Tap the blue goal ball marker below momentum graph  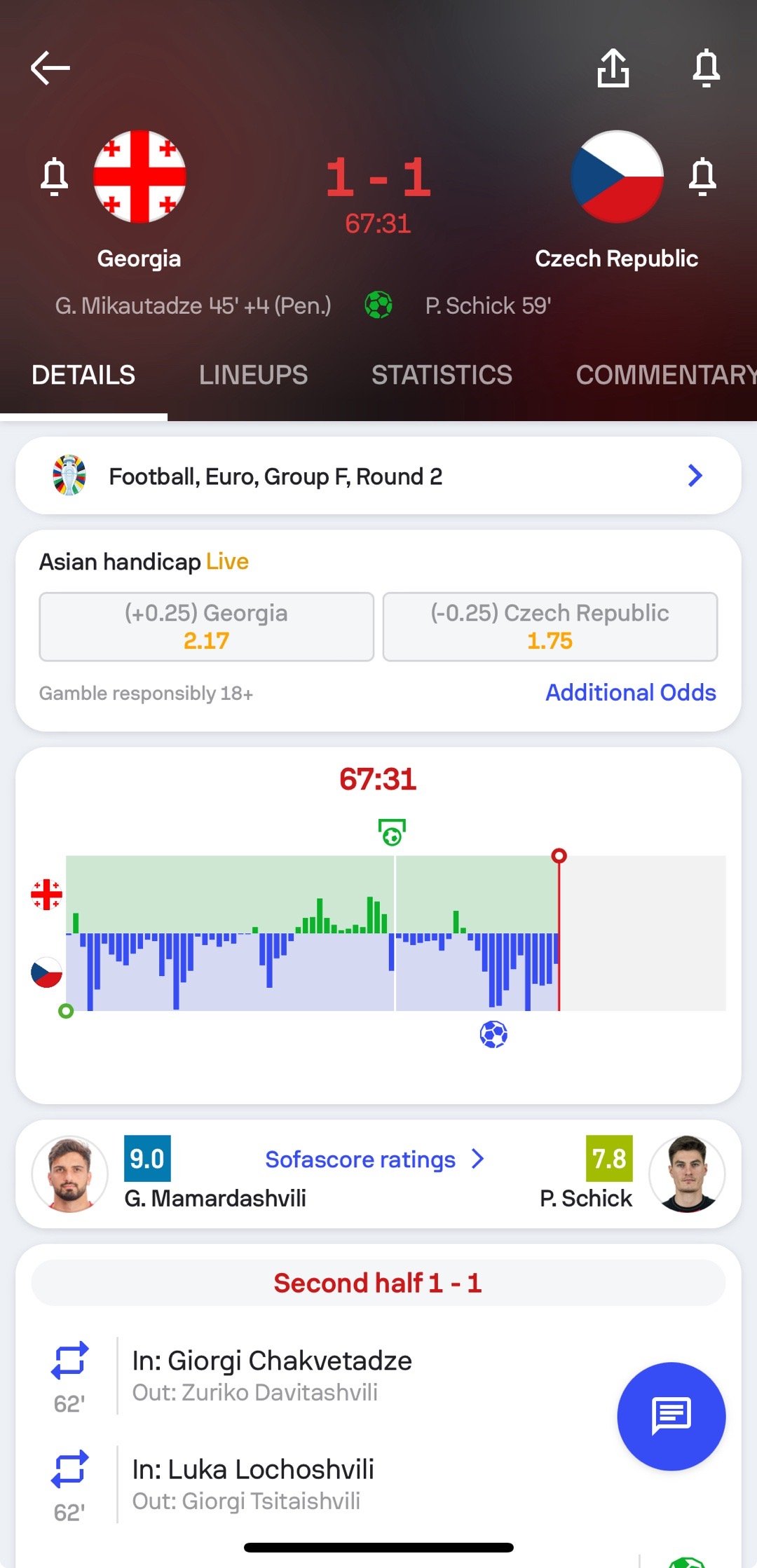click(493, 1034)
